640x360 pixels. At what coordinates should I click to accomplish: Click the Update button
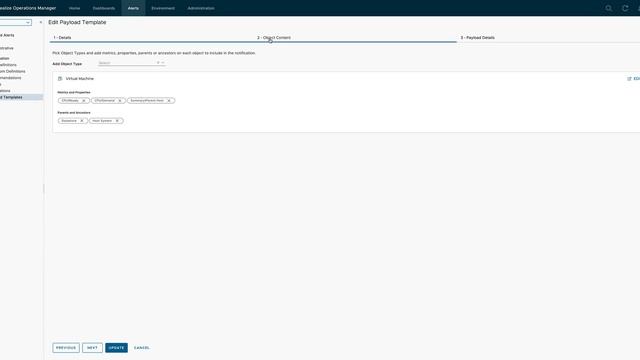116,348
